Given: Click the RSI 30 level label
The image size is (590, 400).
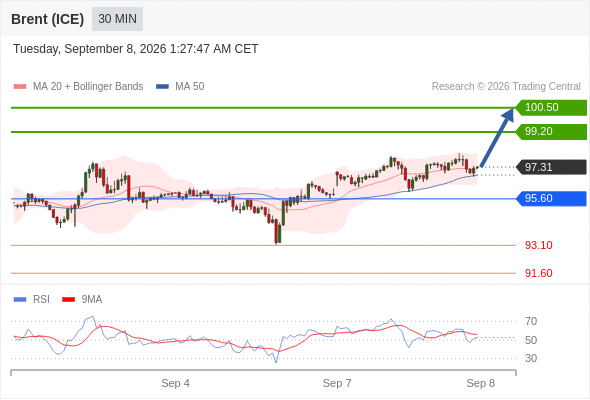Looking at the screenshot, I should [531, 358].
